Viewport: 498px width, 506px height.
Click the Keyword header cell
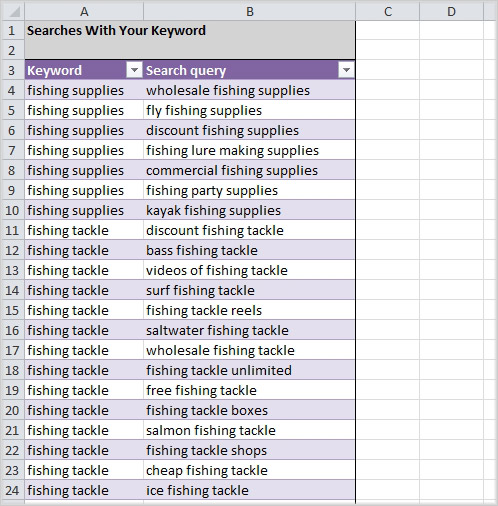pyautogui.click(x=84, y=70)
